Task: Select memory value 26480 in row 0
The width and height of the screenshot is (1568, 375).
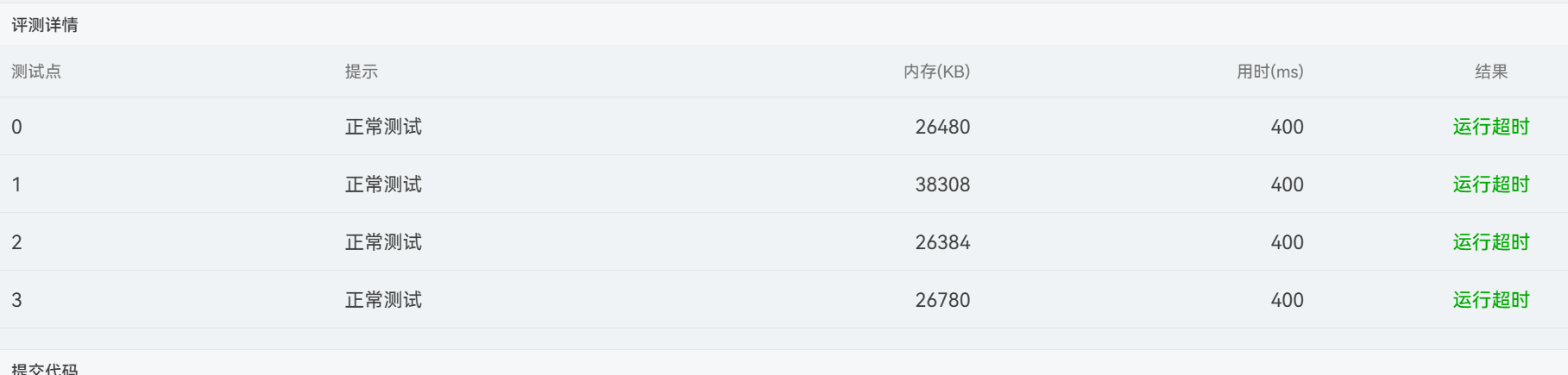Action: pos(942,127)
